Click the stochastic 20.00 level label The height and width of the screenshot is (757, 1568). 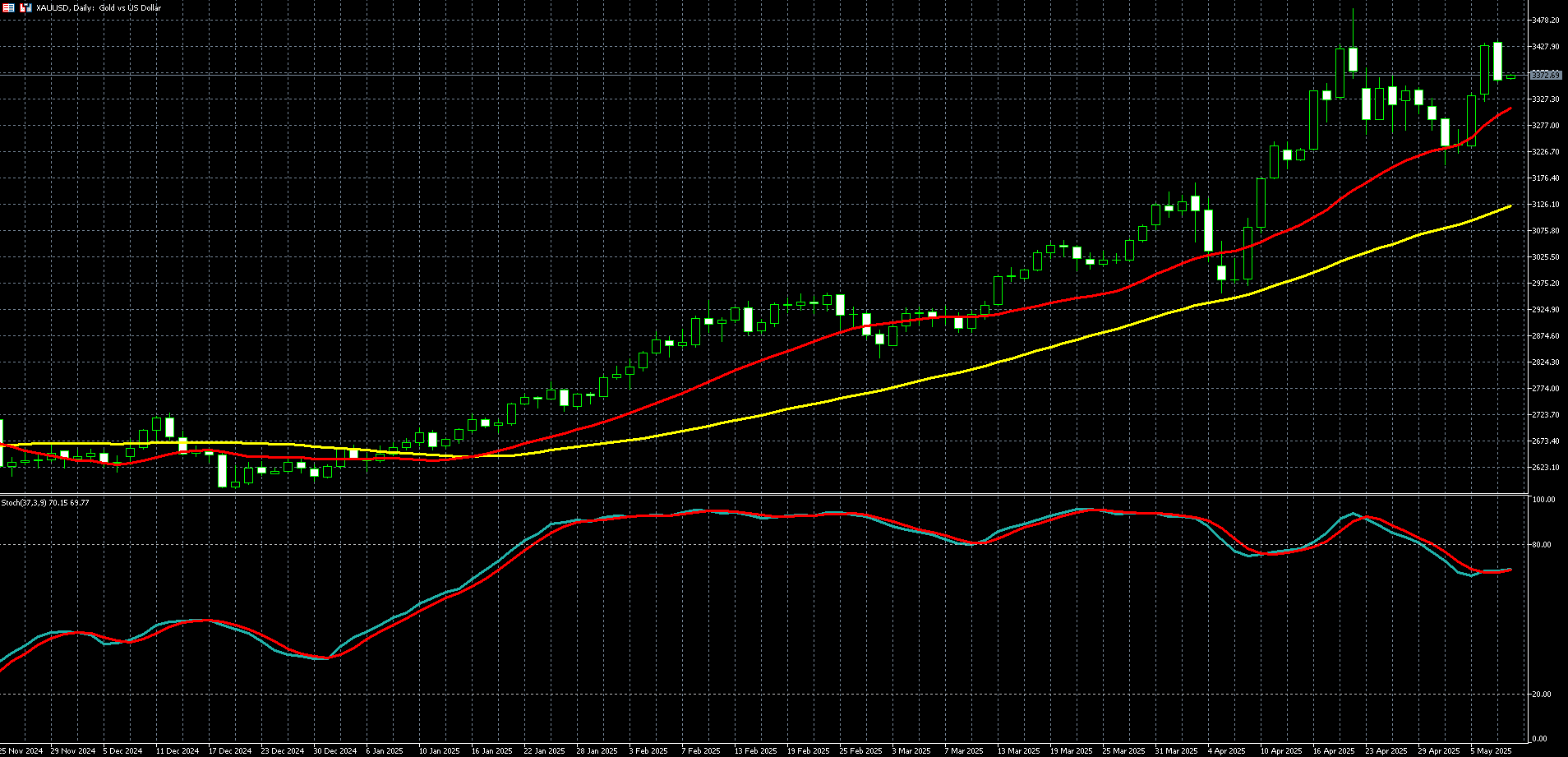(1543, 694)
